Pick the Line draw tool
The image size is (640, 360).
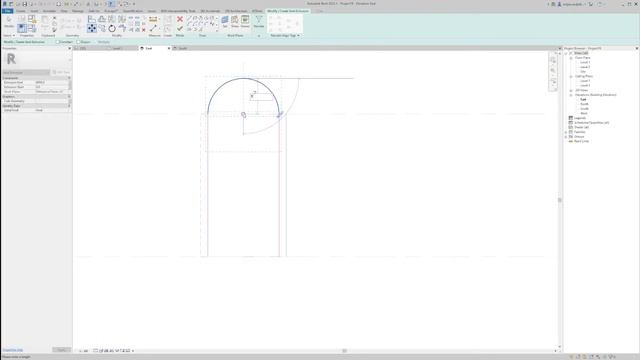coord(189,19)
